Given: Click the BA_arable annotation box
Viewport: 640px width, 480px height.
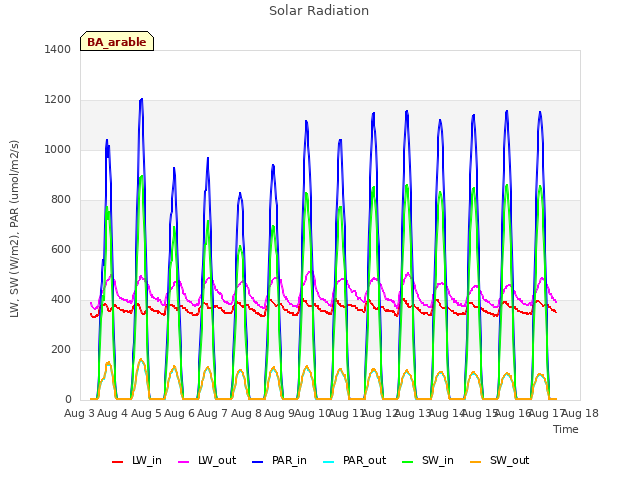Looking at the screenshot, I should (117, 41).
